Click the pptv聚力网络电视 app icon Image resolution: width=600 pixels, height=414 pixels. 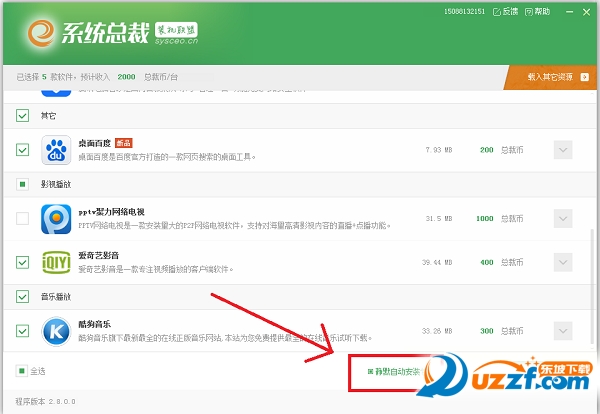pyautogui.click(x=56, y=219)
